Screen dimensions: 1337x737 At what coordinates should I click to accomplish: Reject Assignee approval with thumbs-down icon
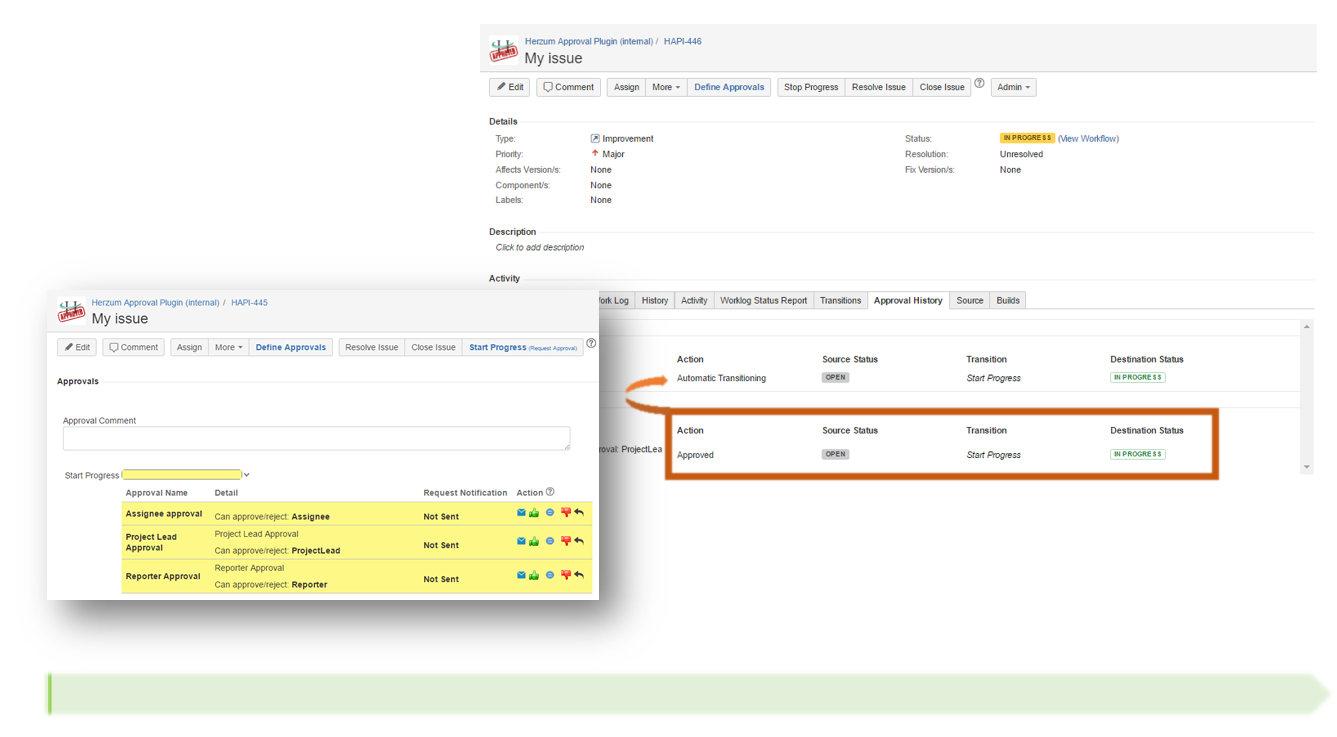(566, 513)
